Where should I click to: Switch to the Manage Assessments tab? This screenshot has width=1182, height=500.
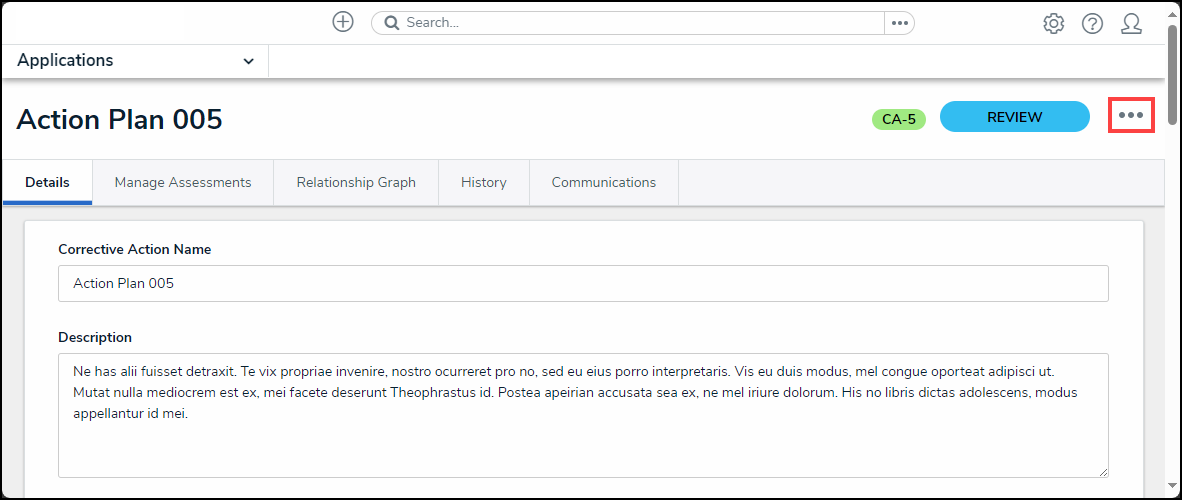[182, 182]
